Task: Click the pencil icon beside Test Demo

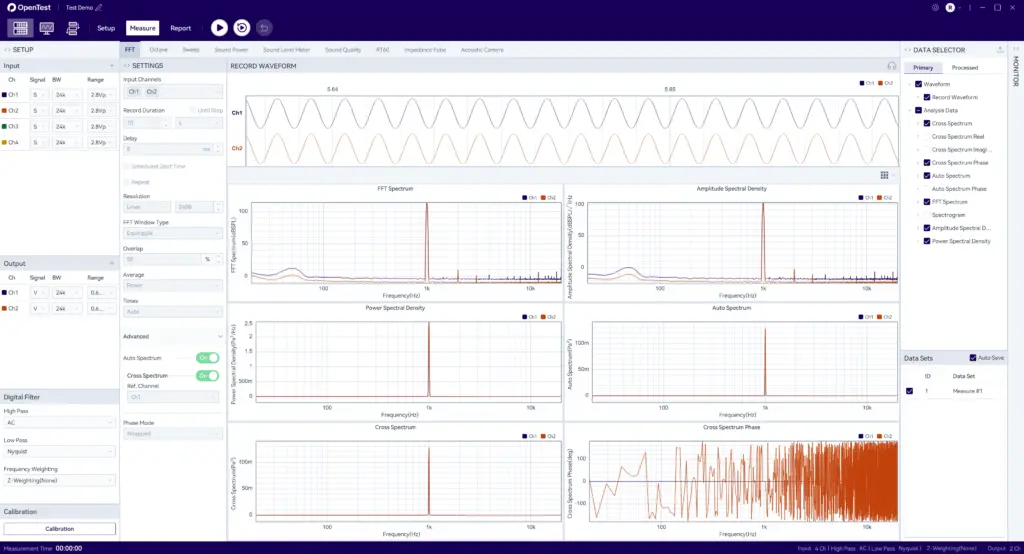Action: 99,7
